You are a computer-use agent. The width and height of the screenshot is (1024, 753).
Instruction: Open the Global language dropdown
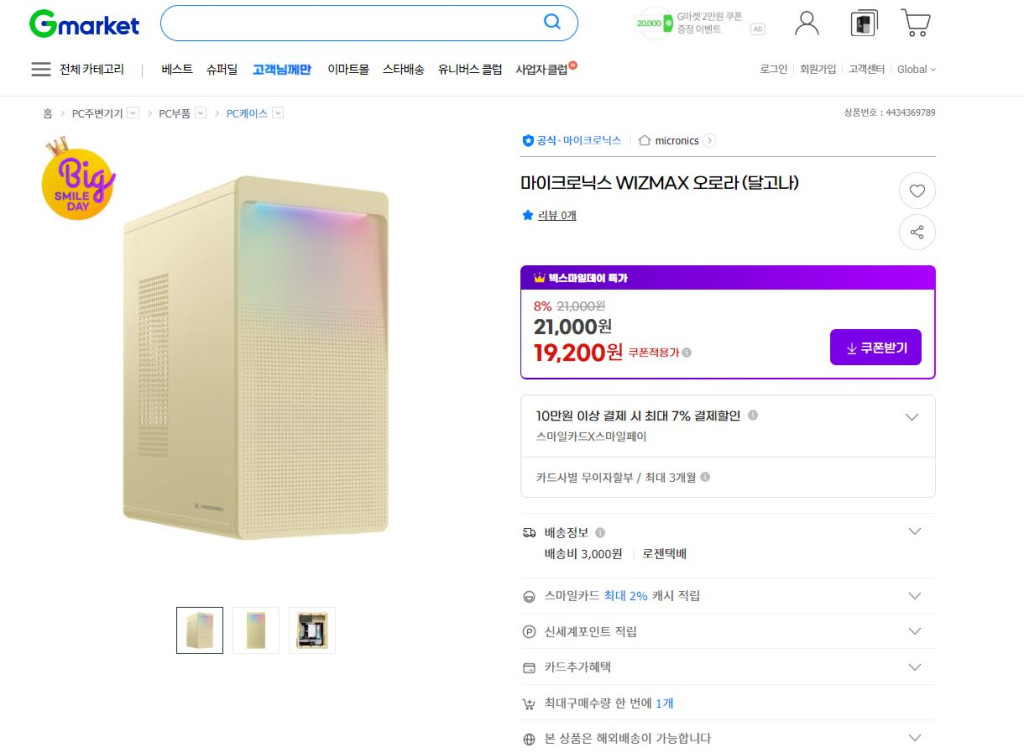(x=916, y=69)
